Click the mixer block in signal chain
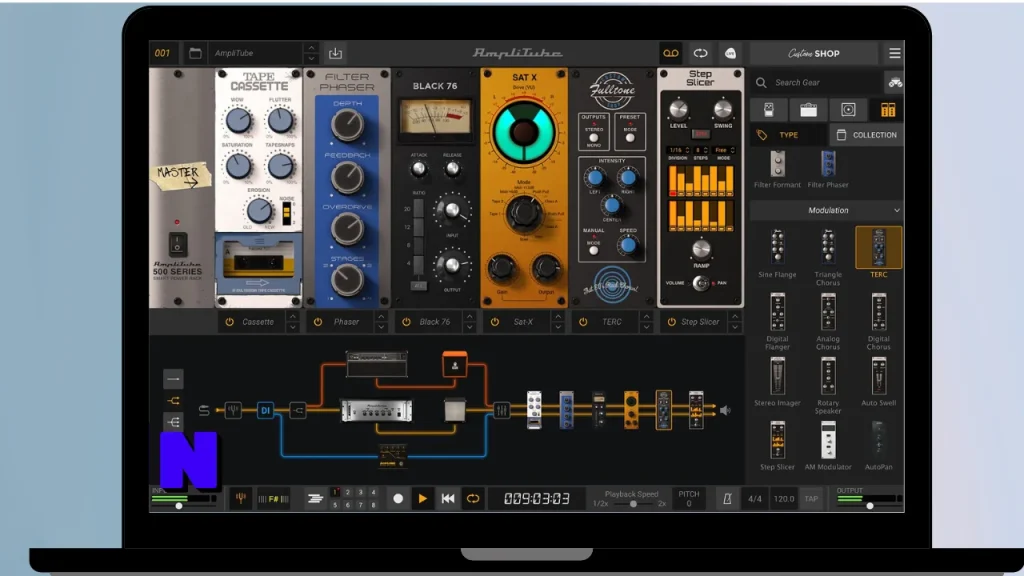1024x576 pixels. click(502, 411)
